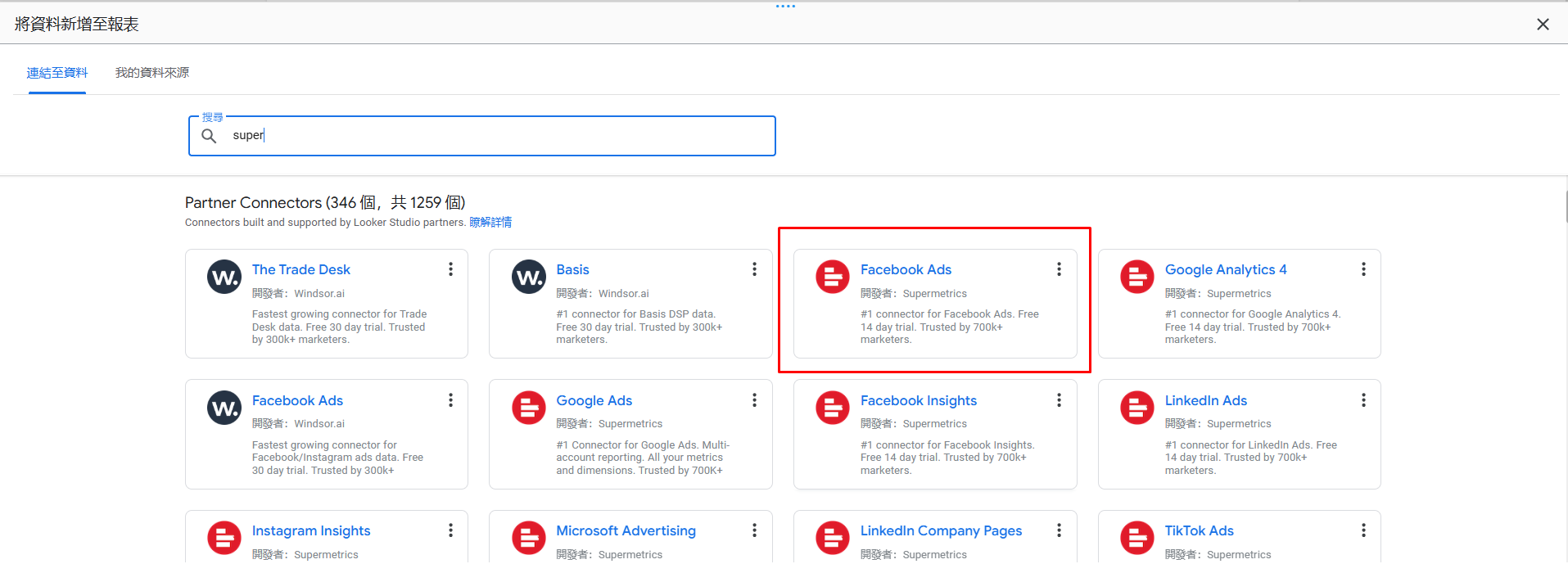Click the Supermetrics logo on LinkedIn Ads card
Image resolution: width=1568 pixels, height=564 pixels.
tap(1136, 408)
